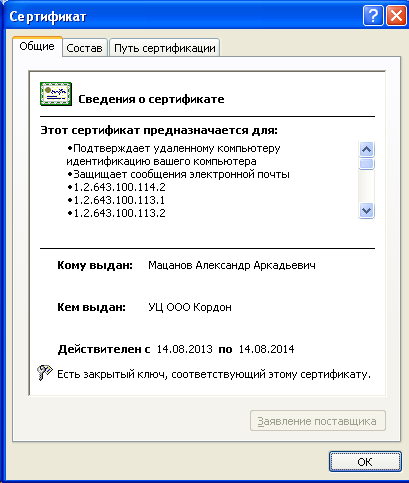This screenshot has height=483, width=409.
Task: Click 'Есть закрытый ключ' message text
Action: 214,374
